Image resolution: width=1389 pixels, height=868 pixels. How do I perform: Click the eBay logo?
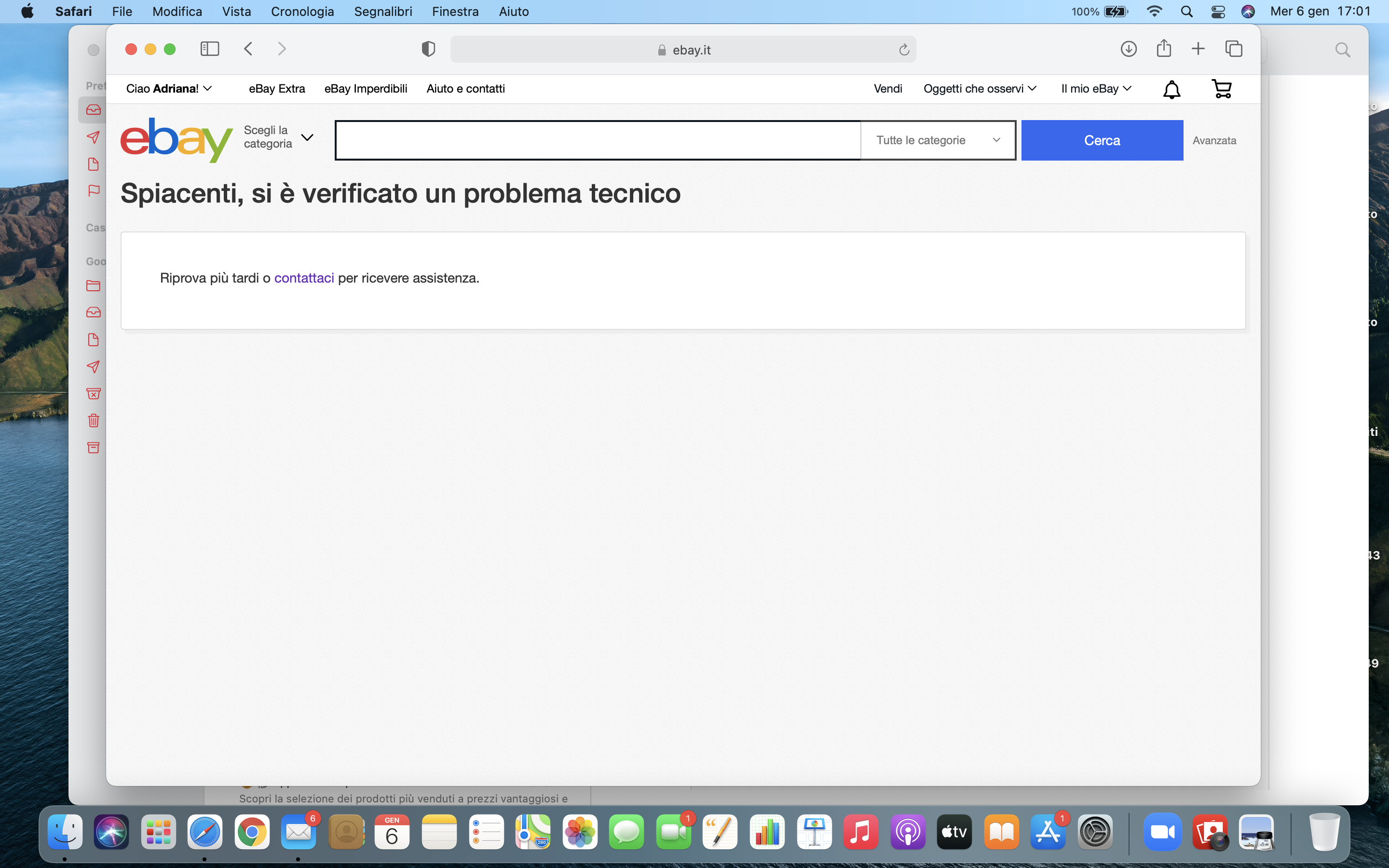[176, 140]
